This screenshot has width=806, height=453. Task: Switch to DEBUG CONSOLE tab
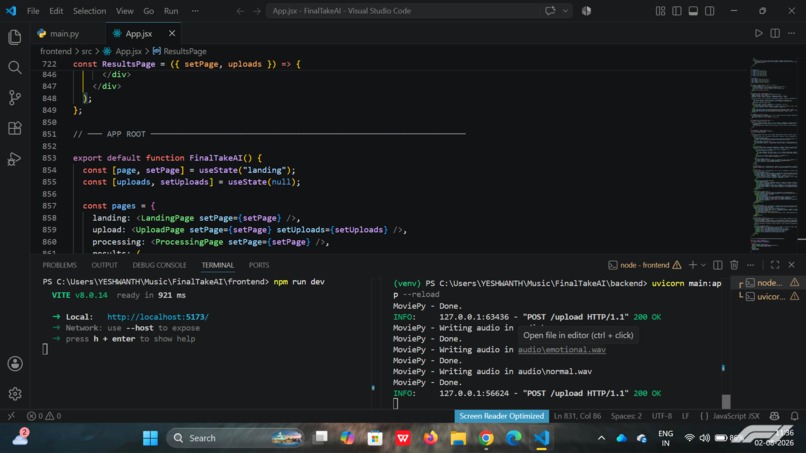pos(159,265)
